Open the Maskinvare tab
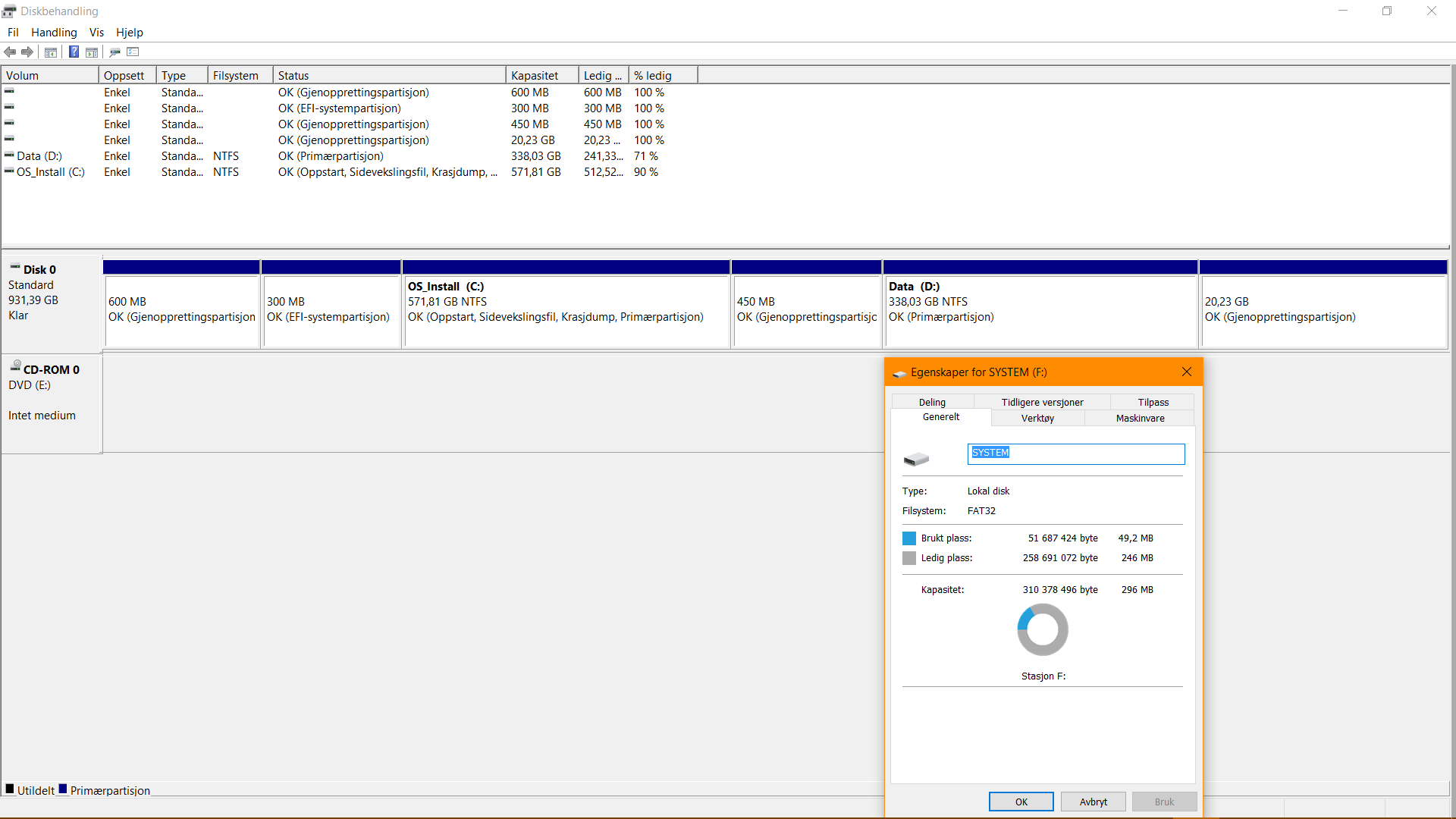 coord(1140,418)
